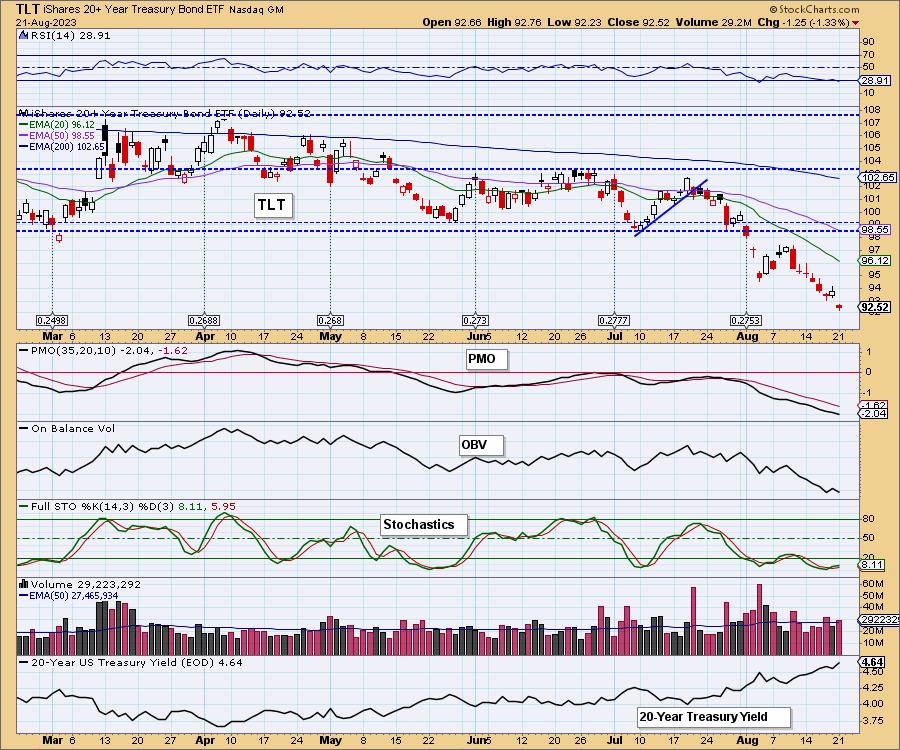Click the Nasdaq GM exchange label

256,10
